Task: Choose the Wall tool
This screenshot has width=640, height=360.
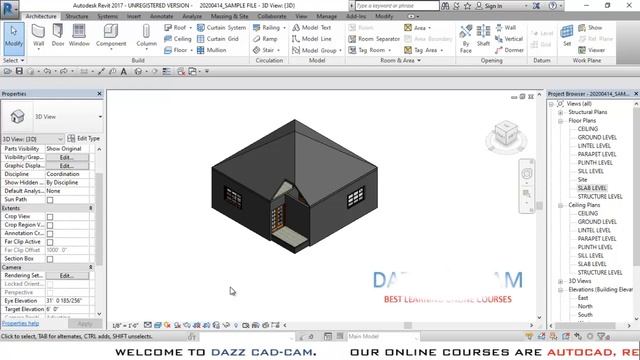Action: (x=38, y=36)
